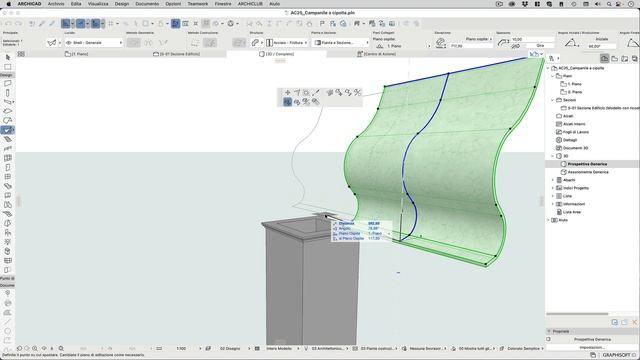640x360 pixels.
Task: Select the Marquee tool in the toolbox
Action: pyautogui.click(x=8, y=67)
